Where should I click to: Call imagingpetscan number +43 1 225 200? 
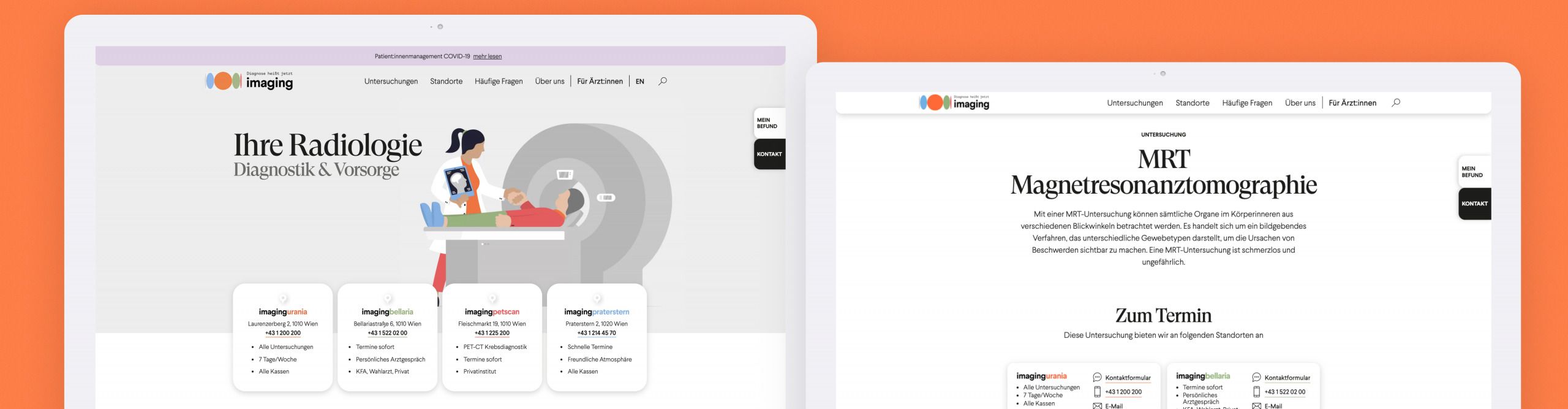[x=492, y=334]
